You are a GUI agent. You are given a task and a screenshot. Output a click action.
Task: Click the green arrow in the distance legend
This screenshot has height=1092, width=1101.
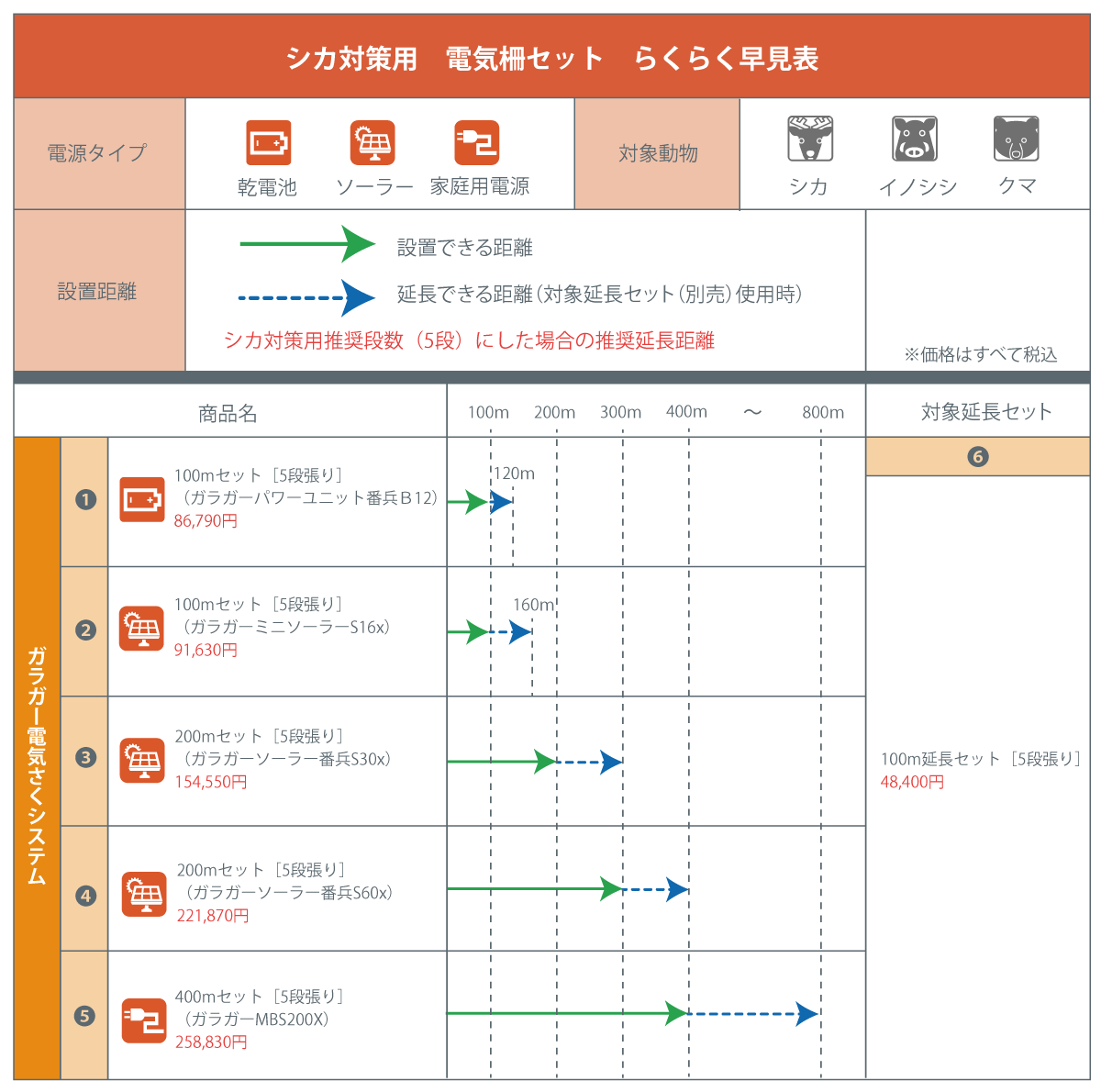[307, 244]
